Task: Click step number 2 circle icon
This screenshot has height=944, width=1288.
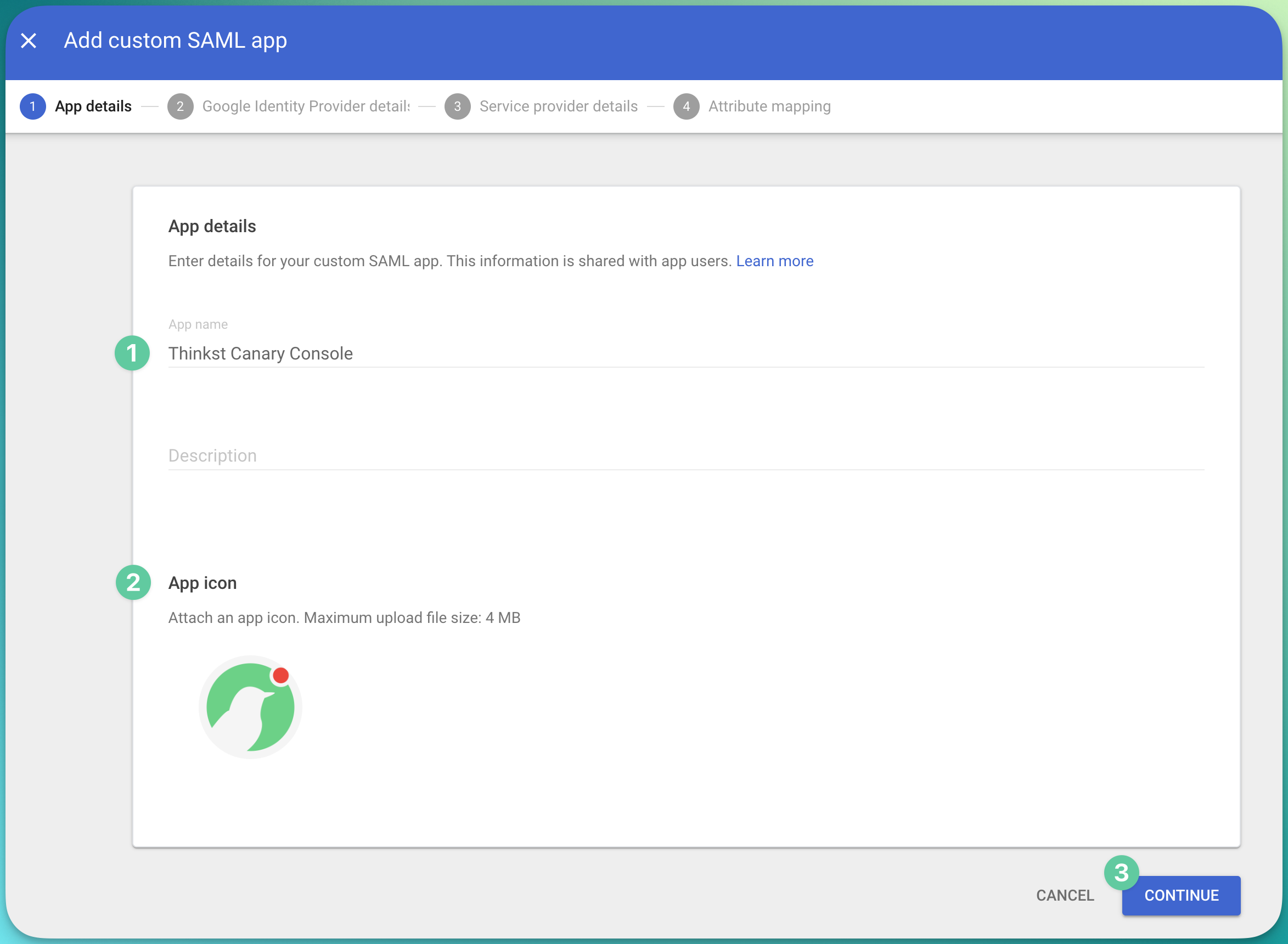Action: tap(181, 106)
